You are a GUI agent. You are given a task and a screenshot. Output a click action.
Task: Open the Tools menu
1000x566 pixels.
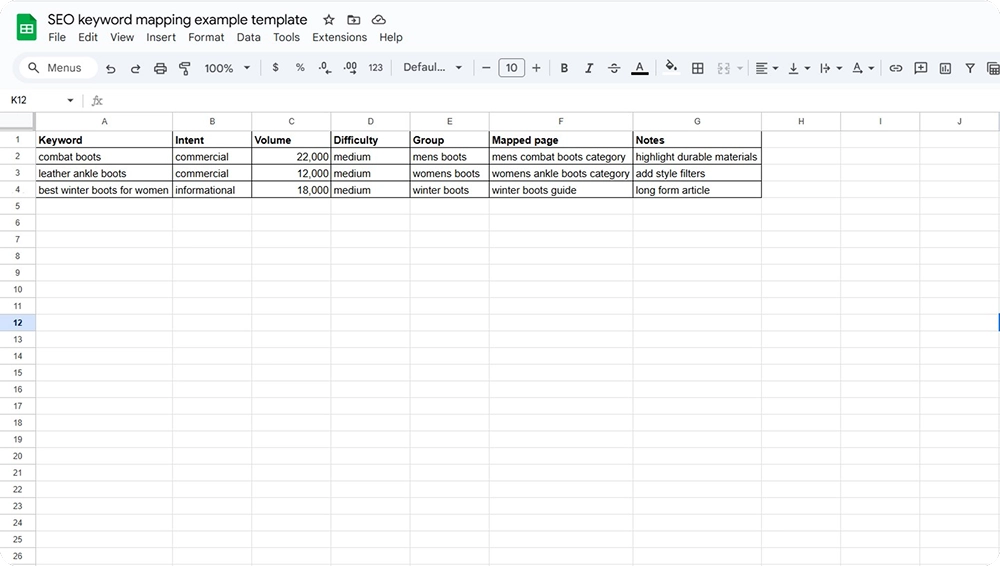[286, 37]
